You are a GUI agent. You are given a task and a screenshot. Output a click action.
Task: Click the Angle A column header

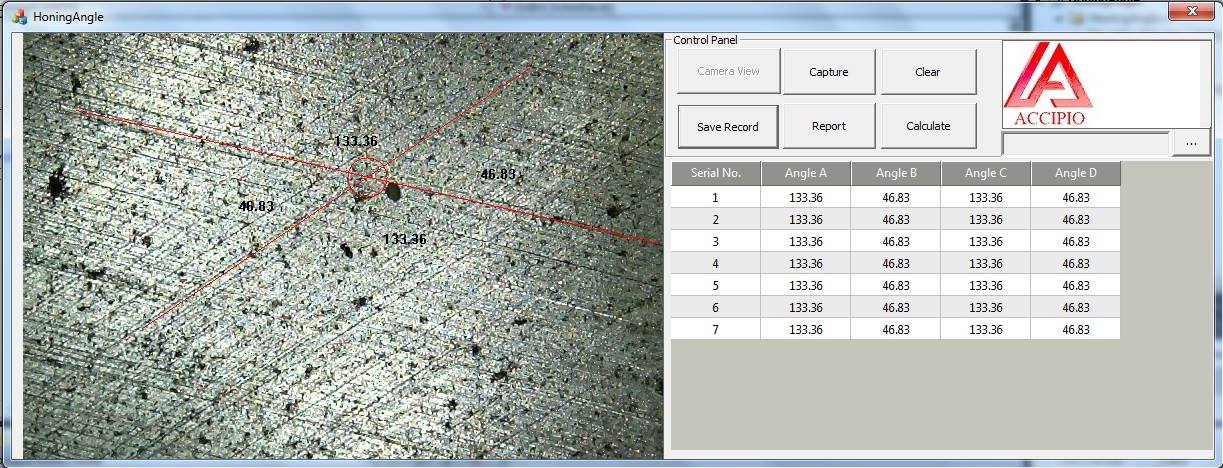pos(805,173)
